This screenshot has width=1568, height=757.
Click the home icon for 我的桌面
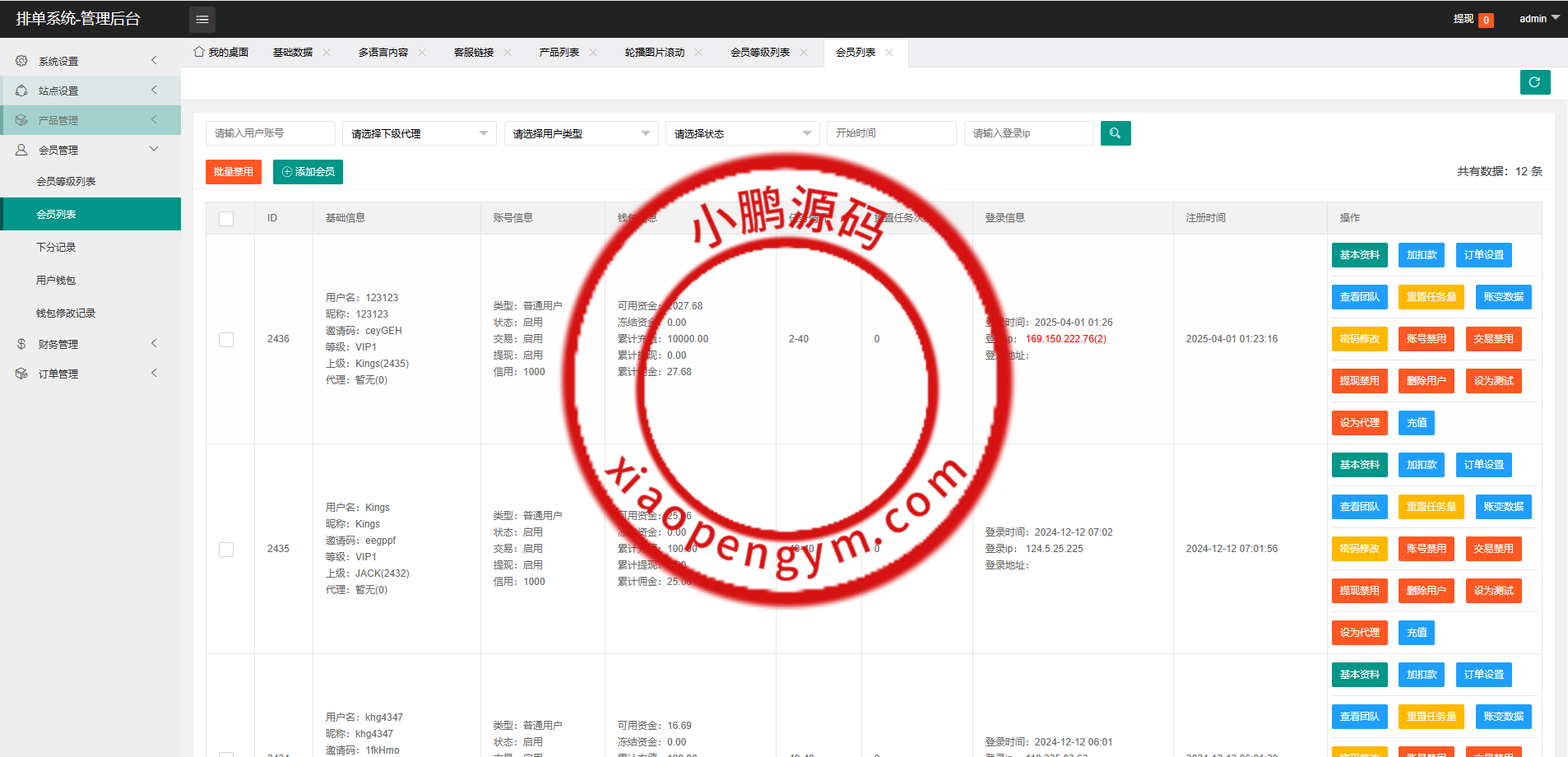pyautogui.click(x=199, y=52)
